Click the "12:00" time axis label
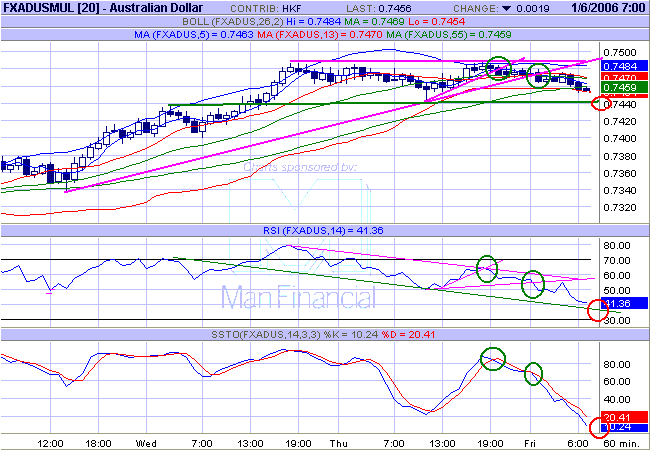Image resolution: width=650 pixels, height=450 pixels. pyautogui.click(x=50, y=443)
